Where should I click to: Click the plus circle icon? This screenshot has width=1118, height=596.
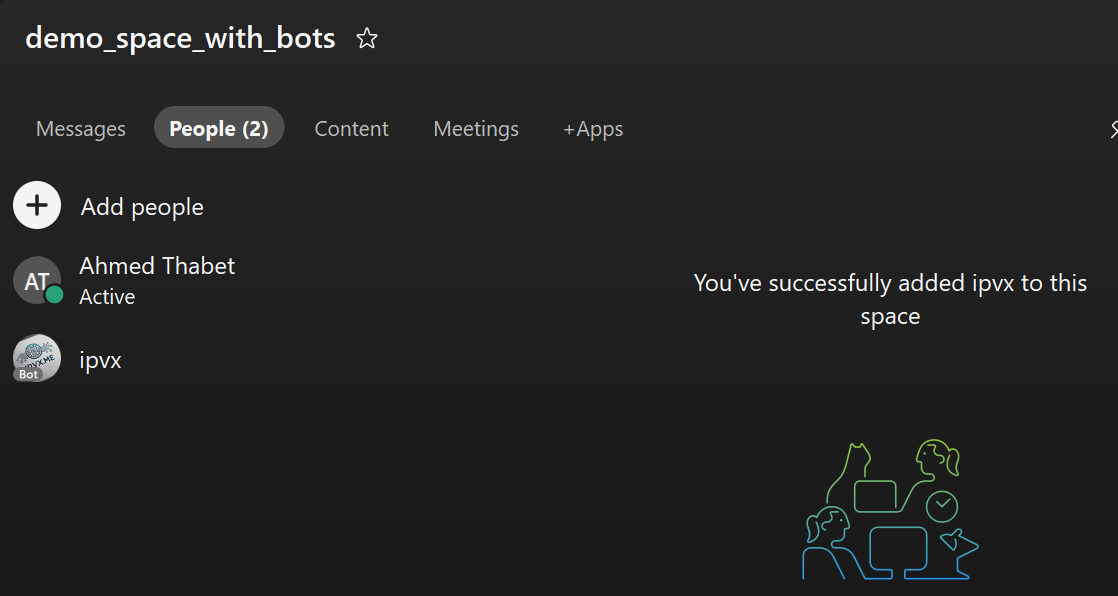coord(37,206)
